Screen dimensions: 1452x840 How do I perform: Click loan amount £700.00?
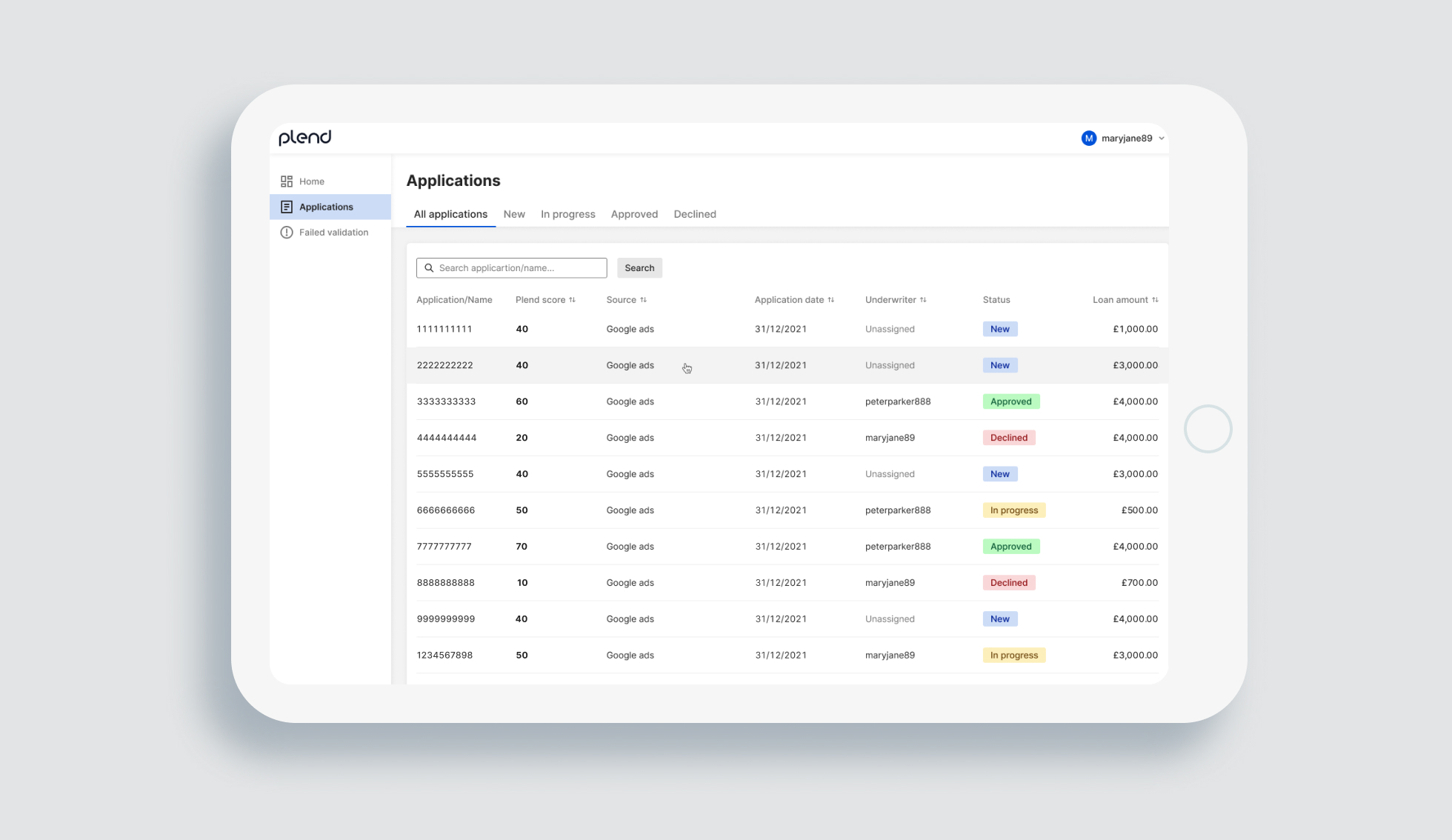[1139, 583]
